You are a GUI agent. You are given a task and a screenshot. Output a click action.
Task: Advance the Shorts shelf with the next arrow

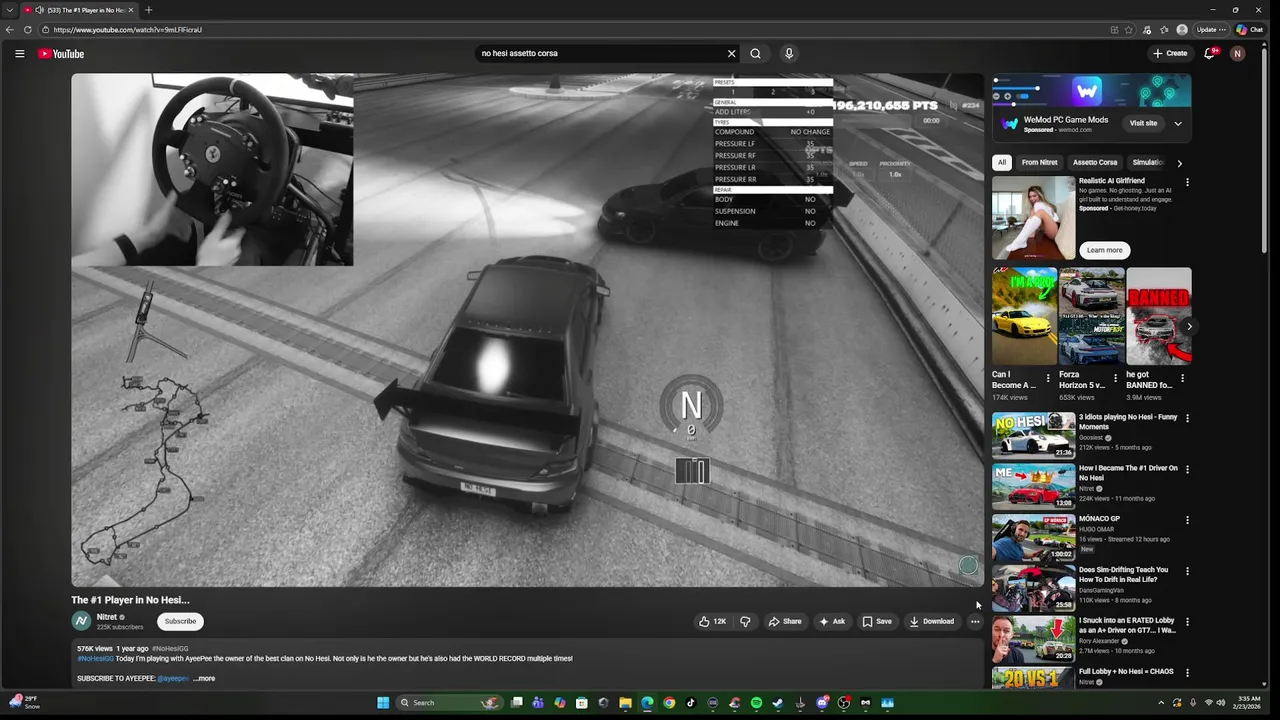pos(1189,326)
